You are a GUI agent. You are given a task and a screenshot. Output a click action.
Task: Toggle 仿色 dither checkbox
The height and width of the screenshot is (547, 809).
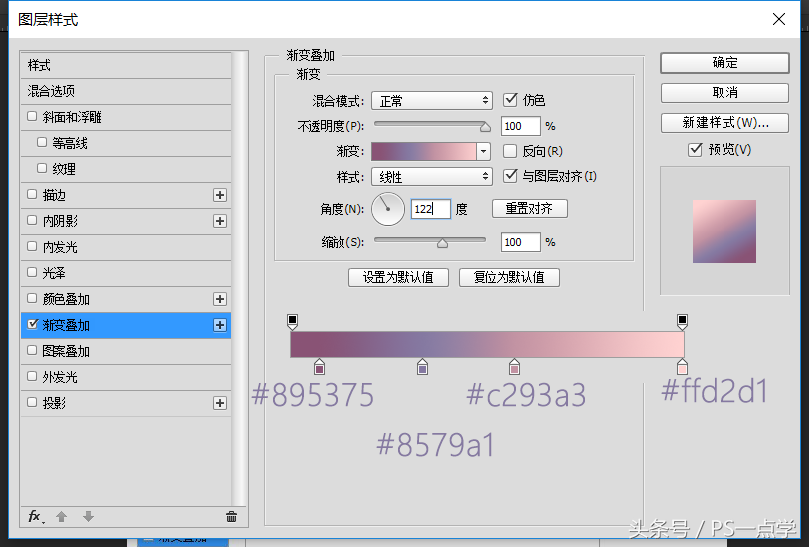pyautogui.click(x=510, y=99)
